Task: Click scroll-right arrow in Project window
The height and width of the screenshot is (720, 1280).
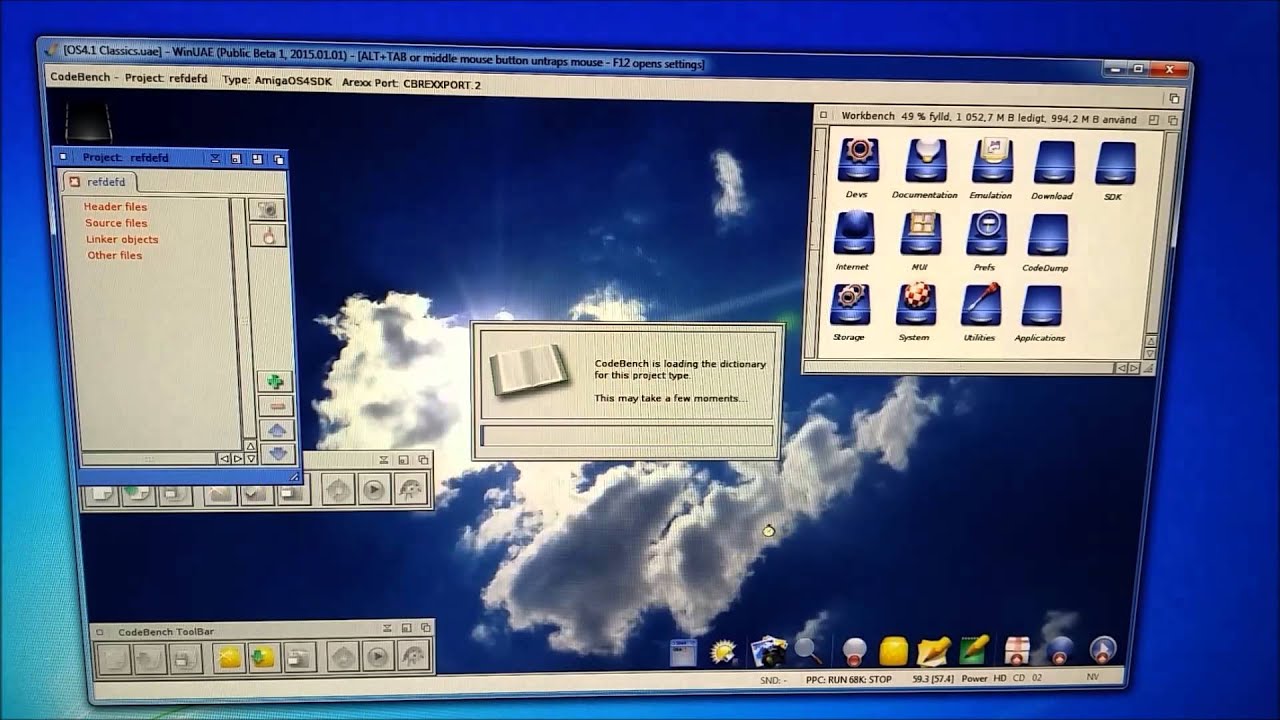Action: [237, 459]
